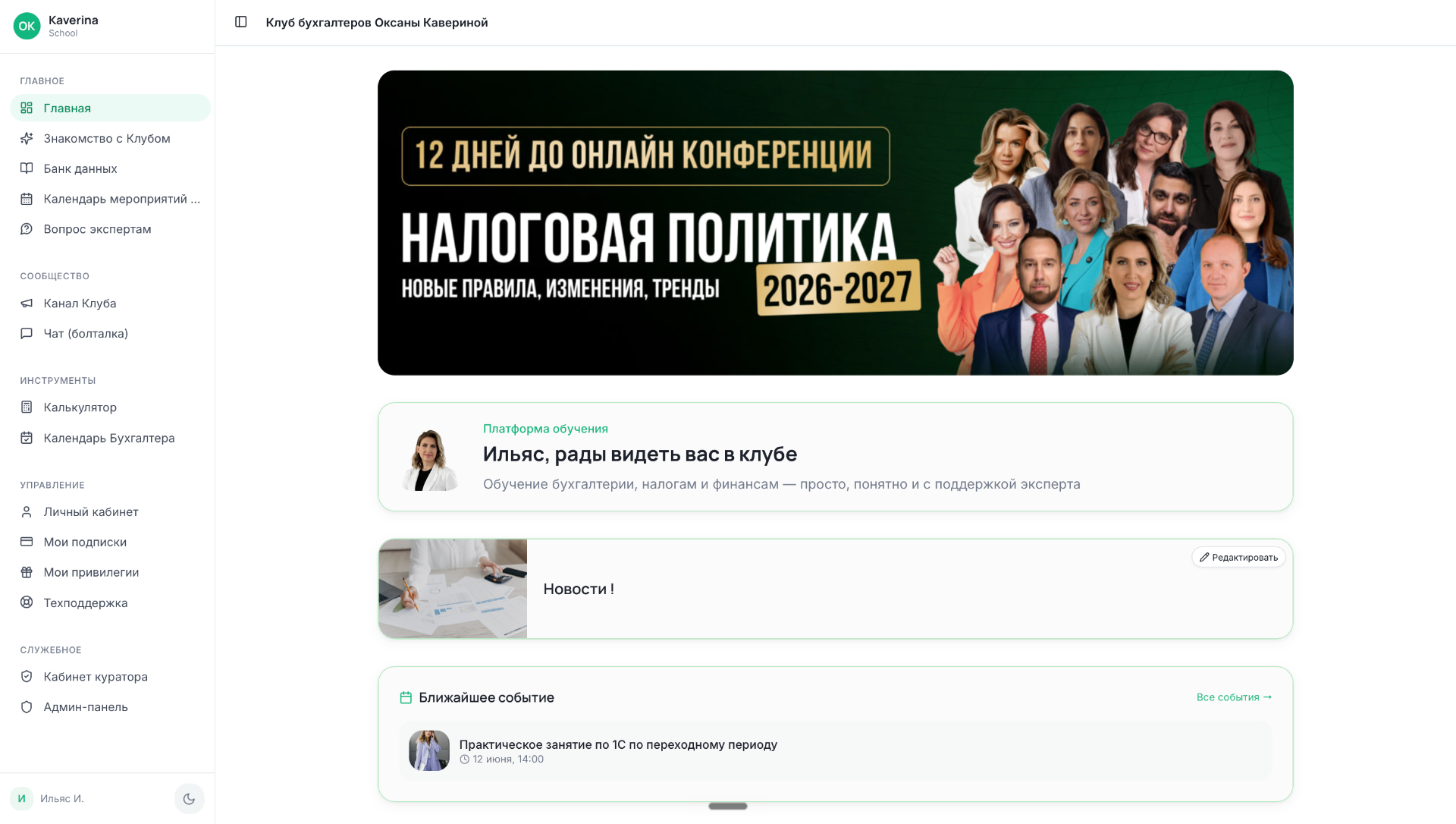
Task: Click the Ильяс И. user name
Action: coord(62,798)
